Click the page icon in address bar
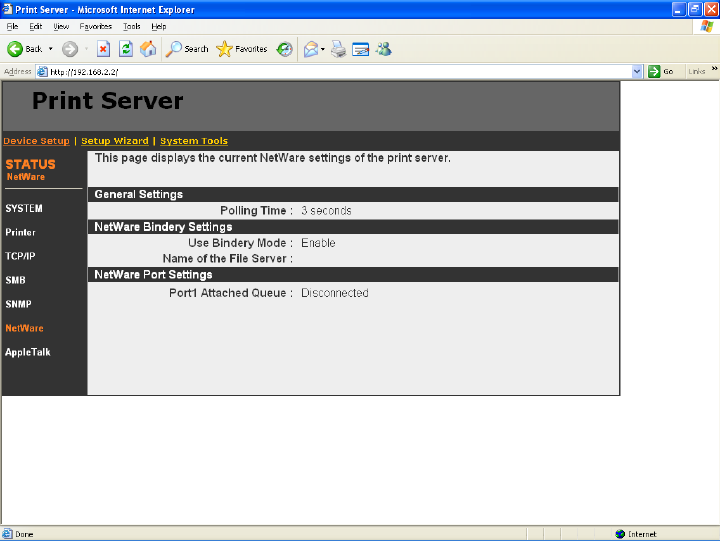Image resolution: width=720 pixels, height=541 pixels. tap(42, 72)
